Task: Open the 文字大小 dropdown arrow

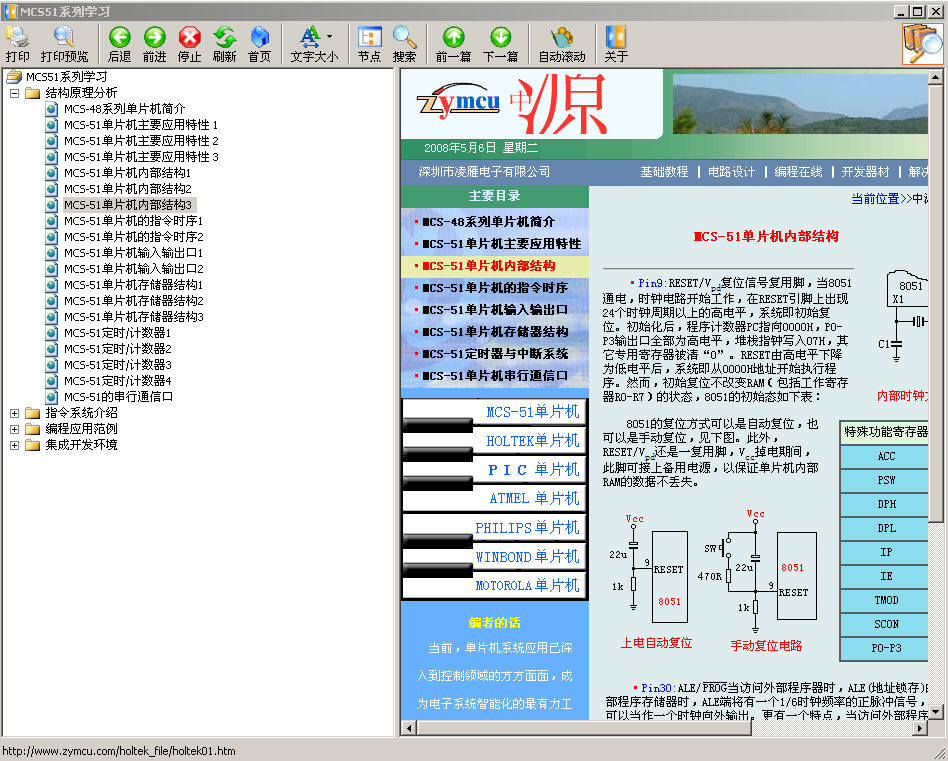Action: 330,36
